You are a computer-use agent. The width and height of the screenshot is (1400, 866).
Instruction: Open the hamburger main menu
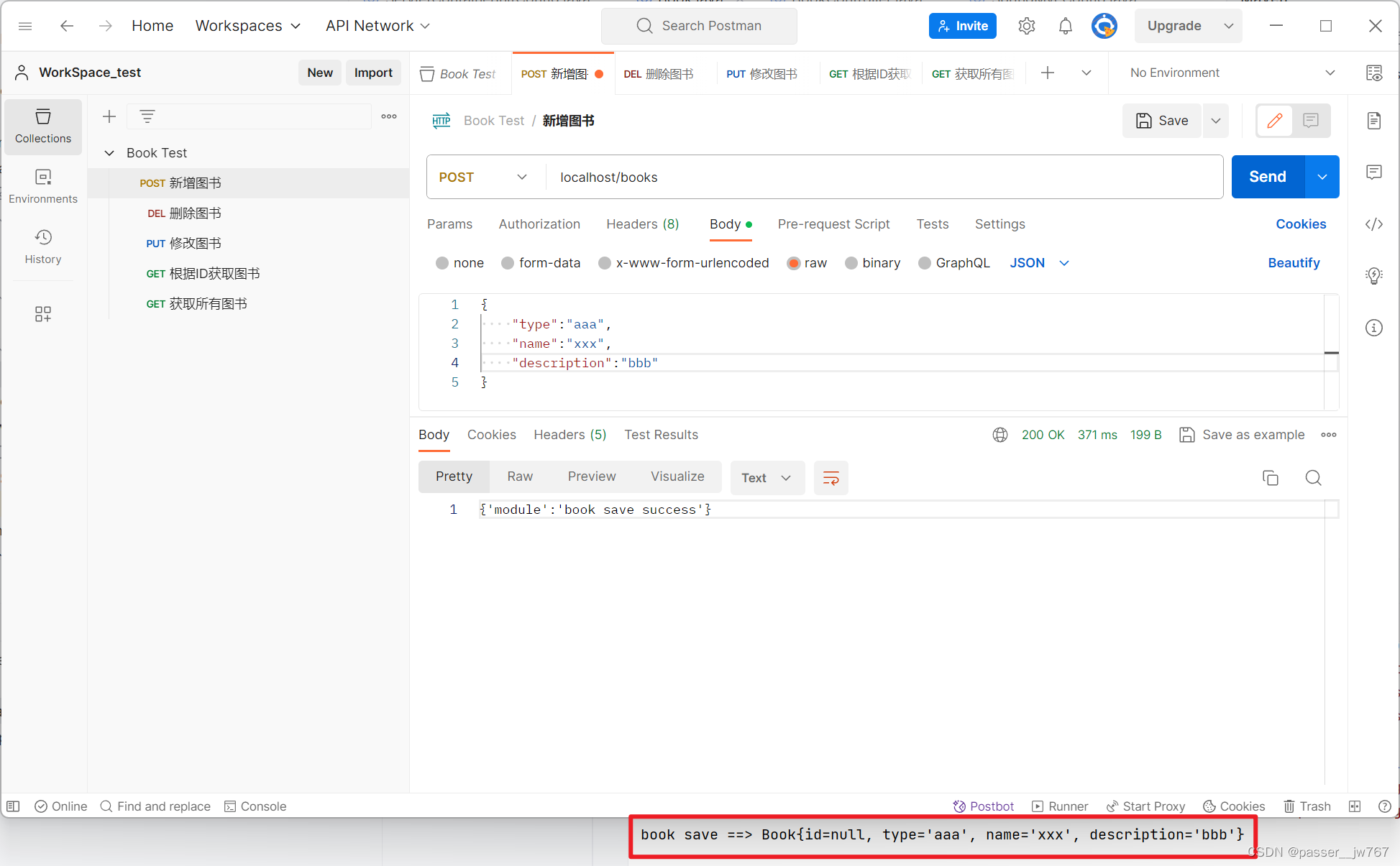pos(25,26)
